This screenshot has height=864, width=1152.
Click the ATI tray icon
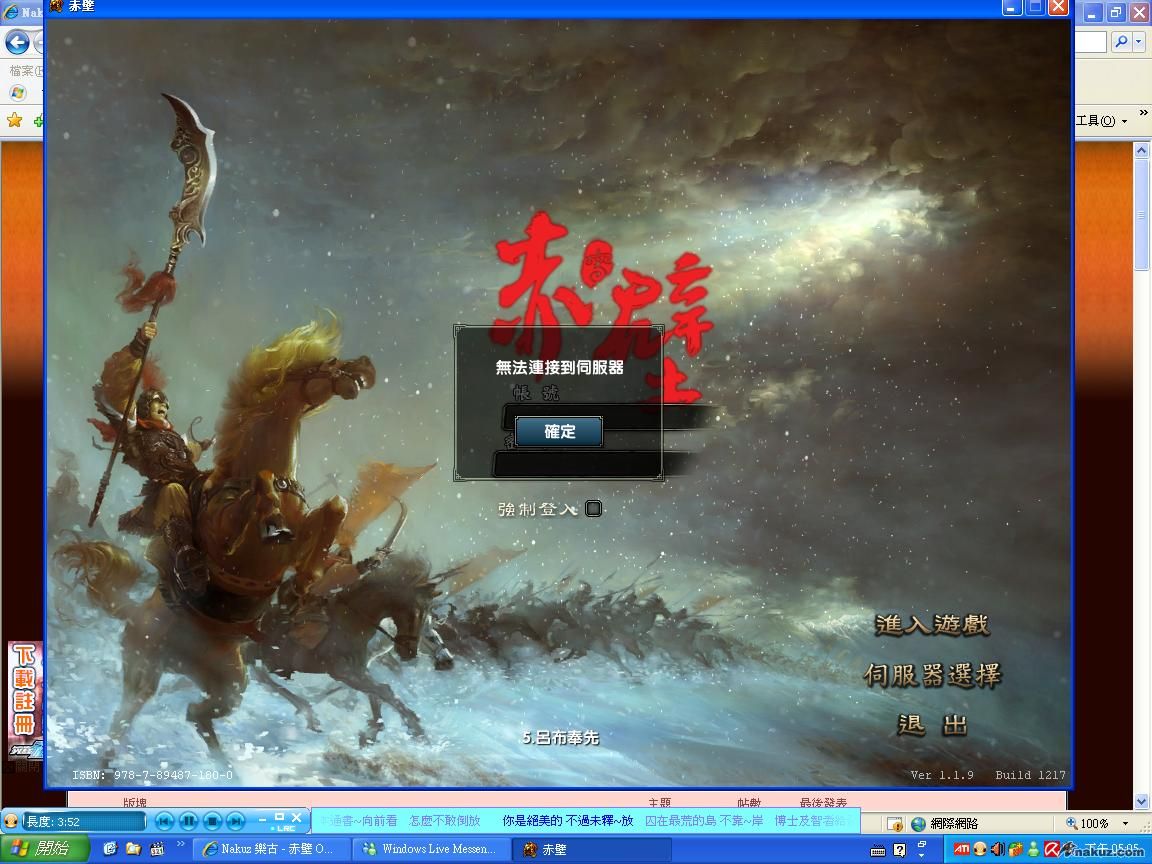click(962, 850)
